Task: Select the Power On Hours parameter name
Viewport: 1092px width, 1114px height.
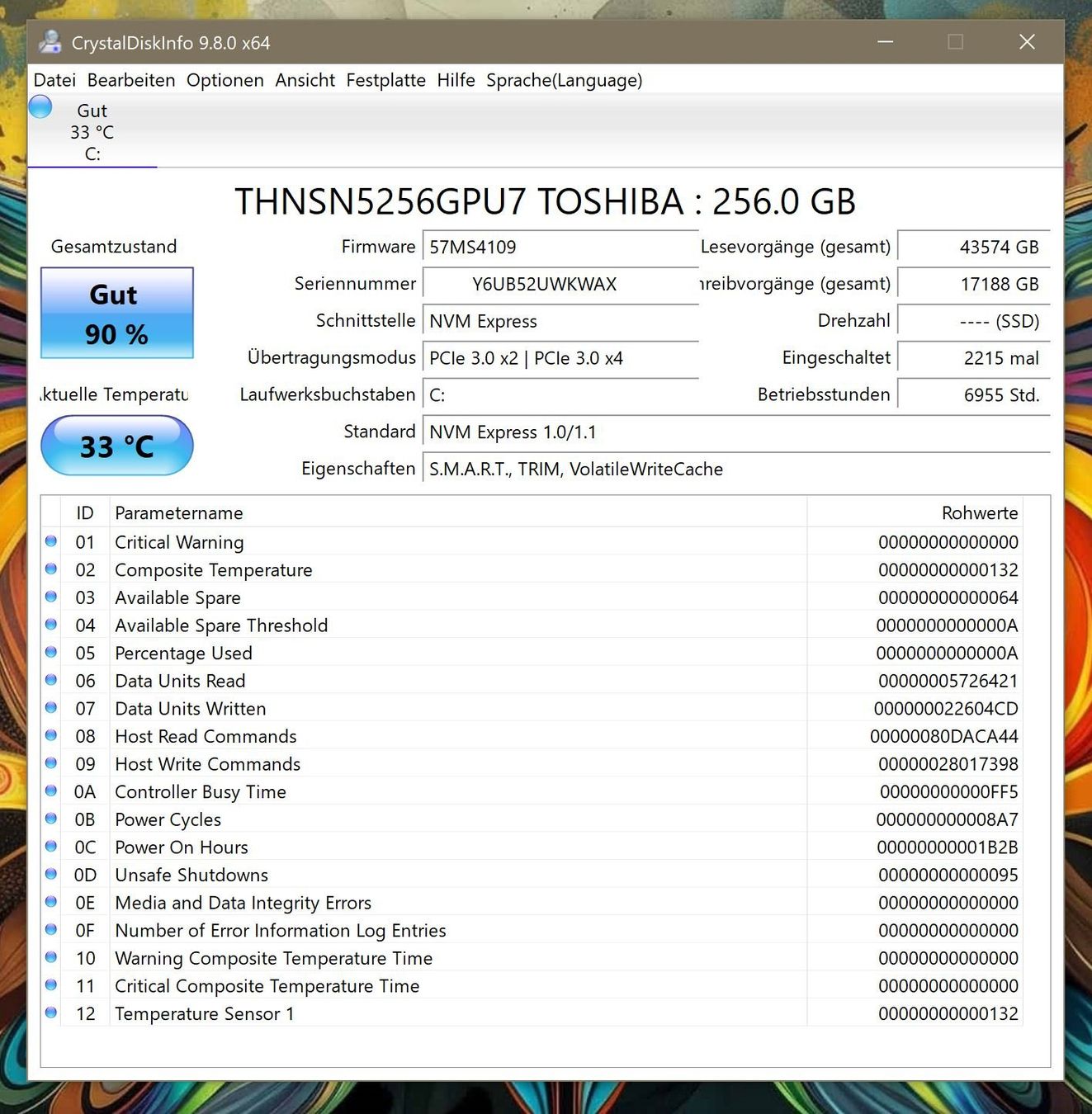Action: (182, 847)
